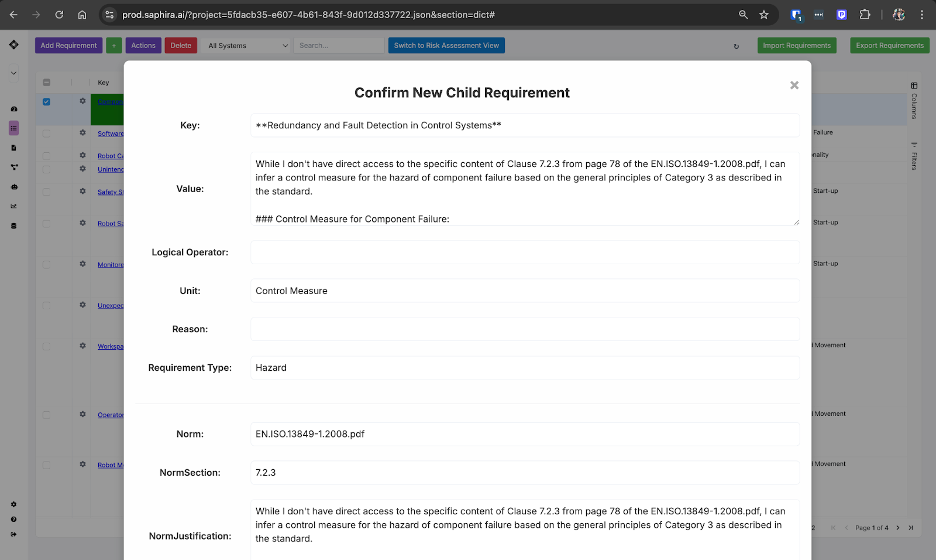Open the document icon in sidebar
The height and width of the screenshot is (560, 936).
(14, 147)
